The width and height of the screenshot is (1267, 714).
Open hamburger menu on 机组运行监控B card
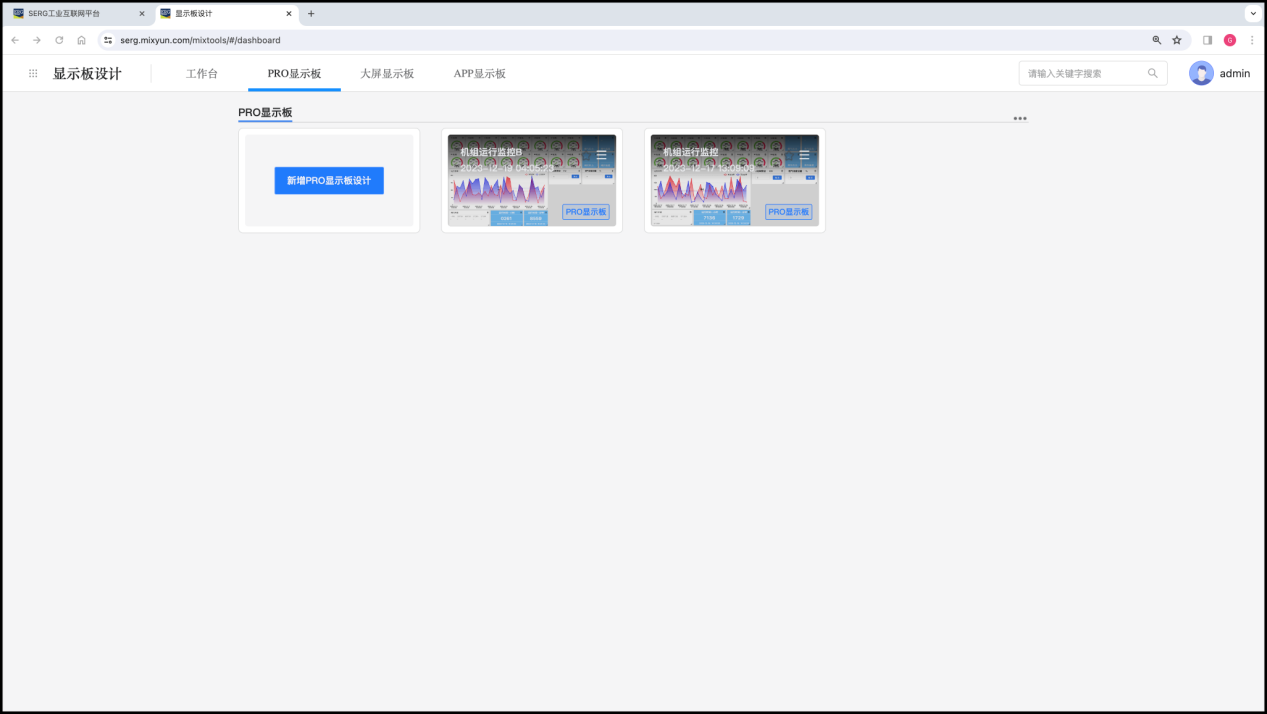point(601,155)
